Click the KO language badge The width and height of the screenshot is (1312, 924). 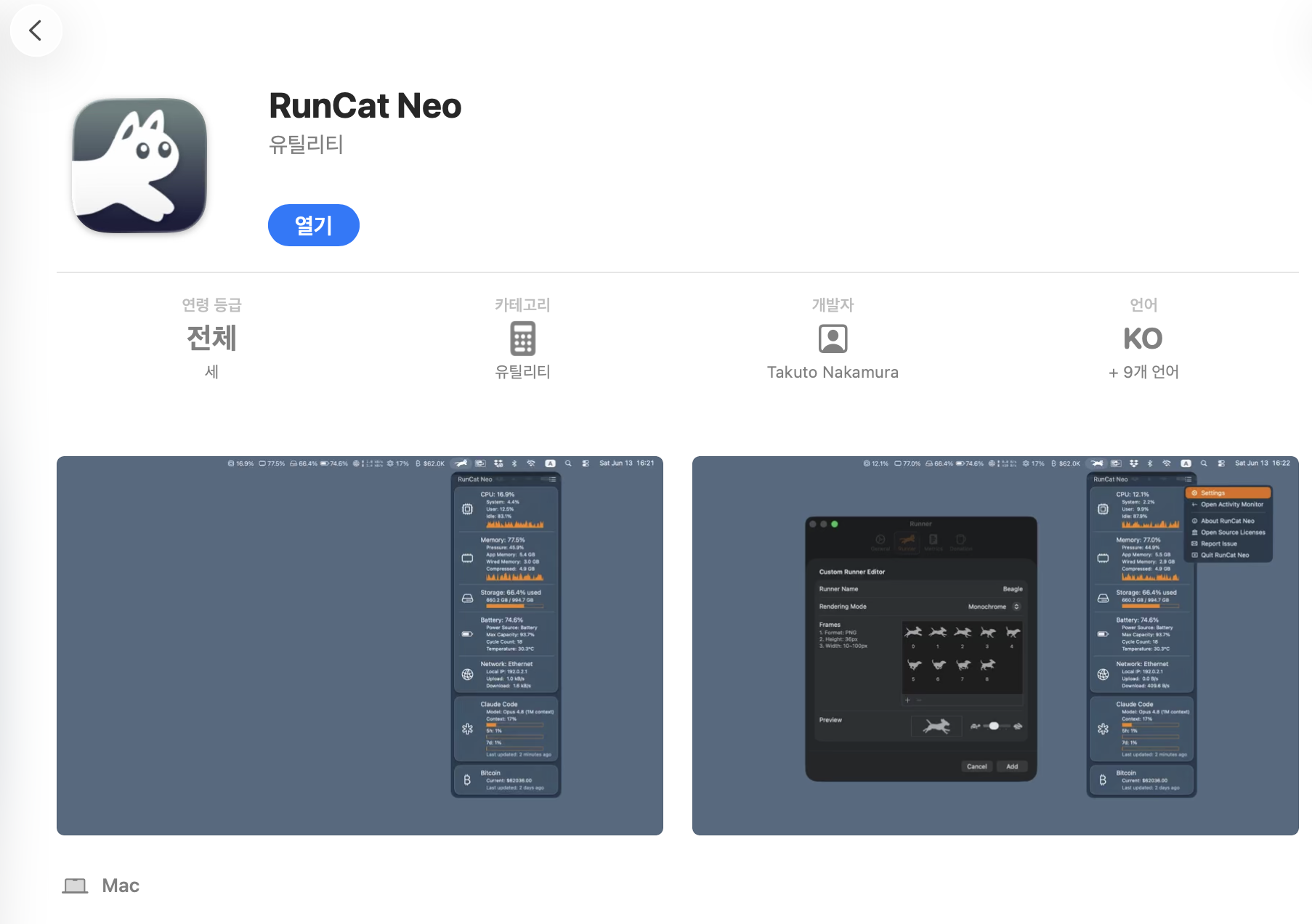point(1143,339)
